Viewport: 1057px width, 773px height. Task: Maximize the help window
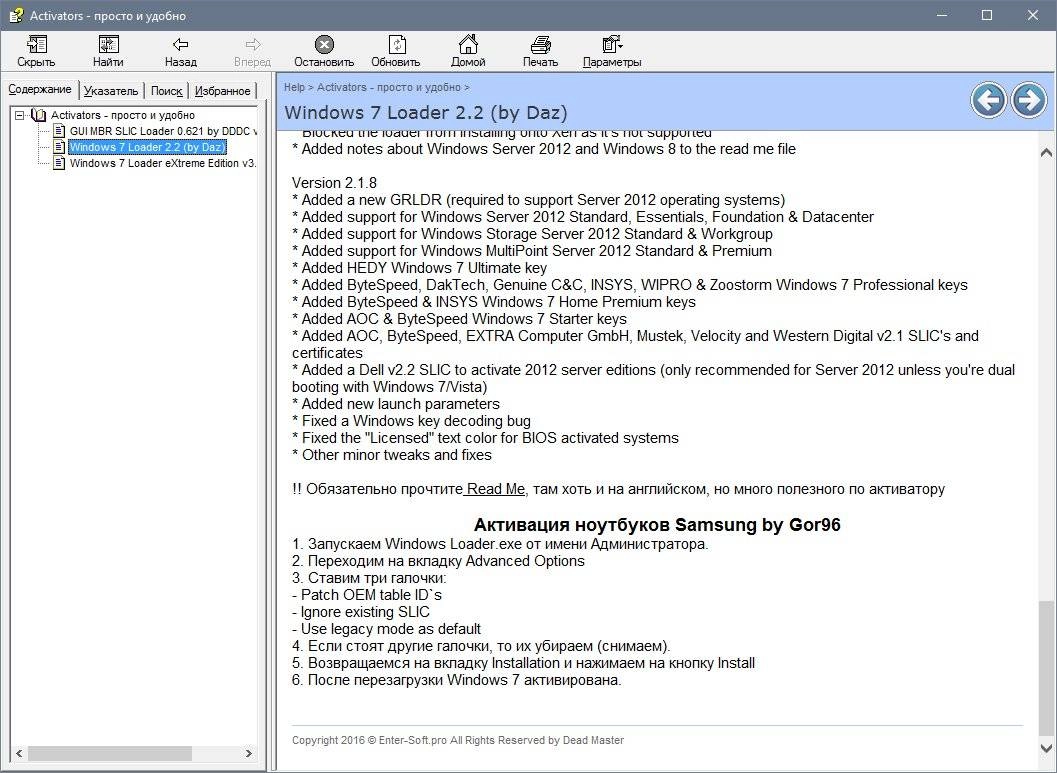[x=987, y=15]
